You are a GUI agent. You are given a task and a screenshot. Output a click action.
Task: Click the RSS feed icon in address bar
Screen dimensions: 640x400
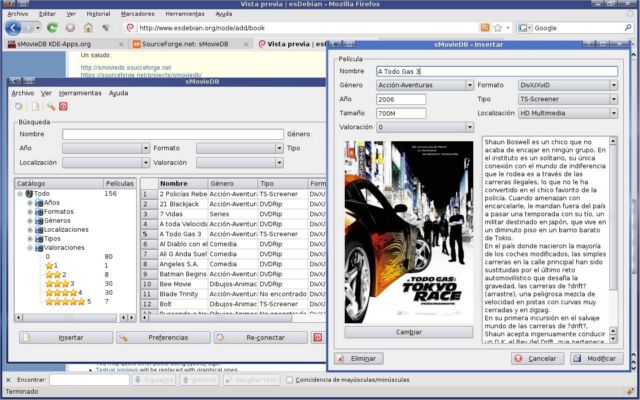click(485, 28)
